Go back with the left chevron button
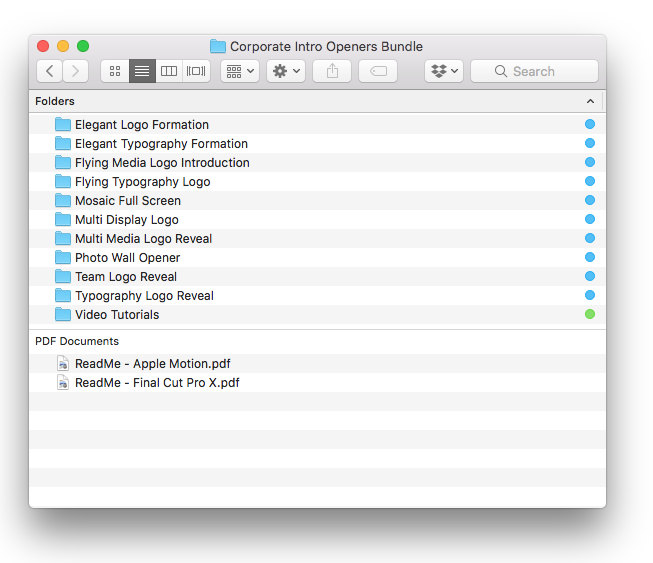Viewport: 653px width, 563px height. pos(50,71)
